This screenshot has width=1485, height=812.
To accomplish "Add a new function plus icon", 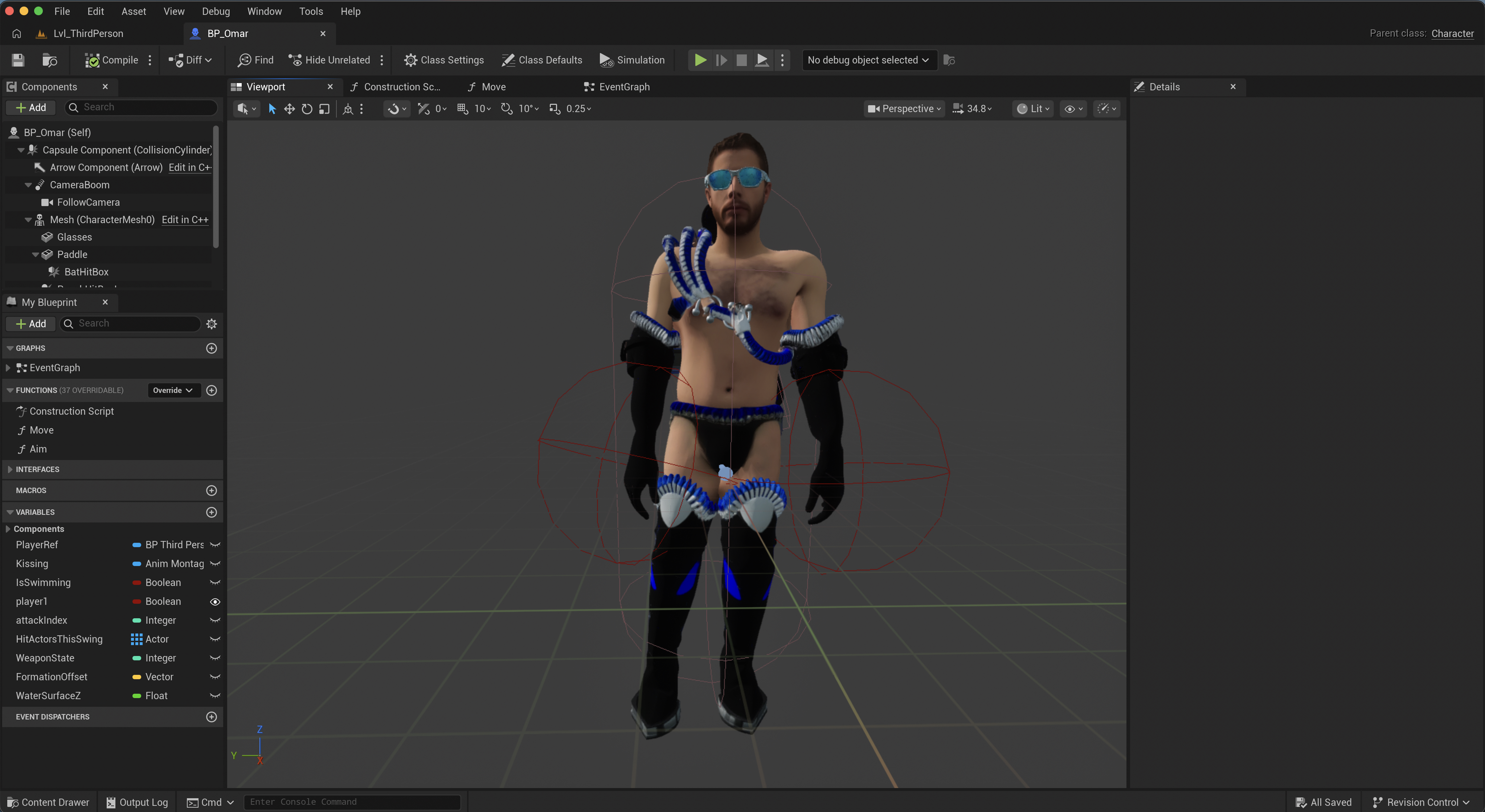I will [212, 390].
